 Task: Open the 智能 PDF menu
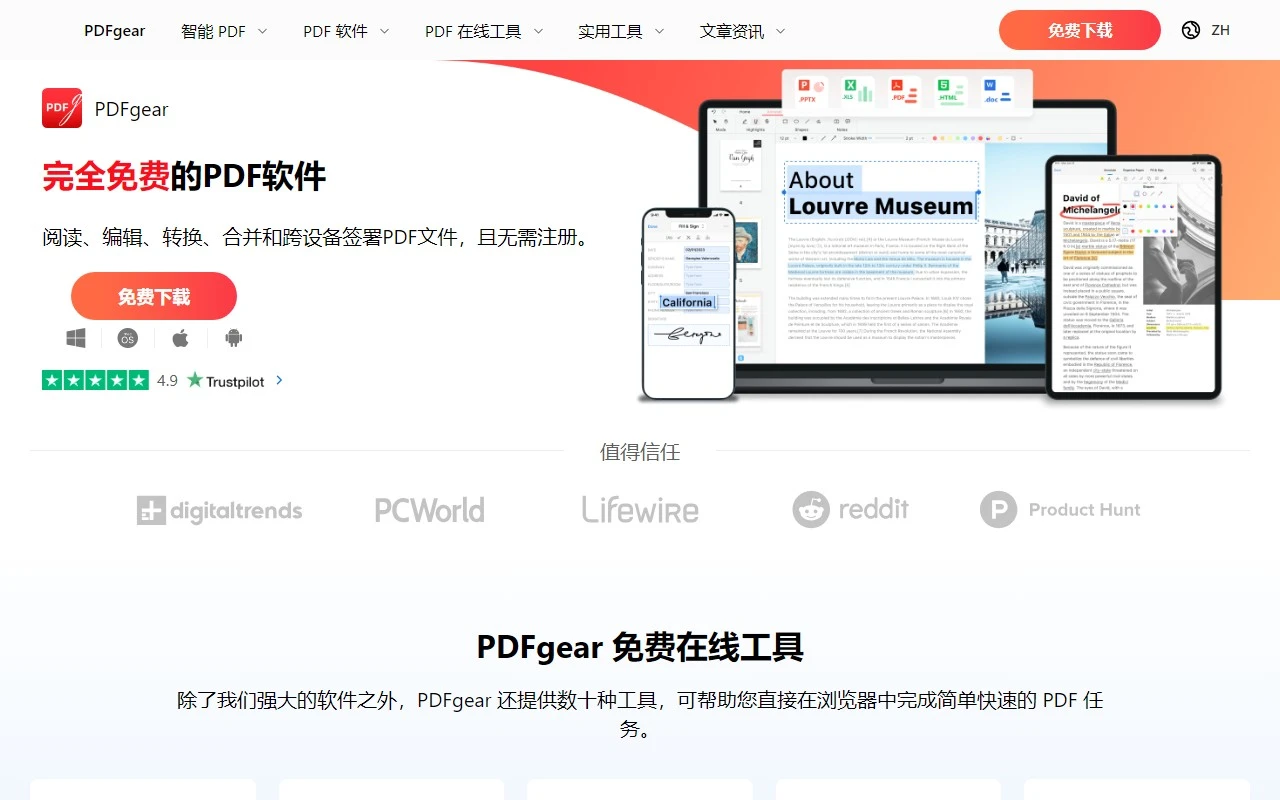[x=213, y=31]
